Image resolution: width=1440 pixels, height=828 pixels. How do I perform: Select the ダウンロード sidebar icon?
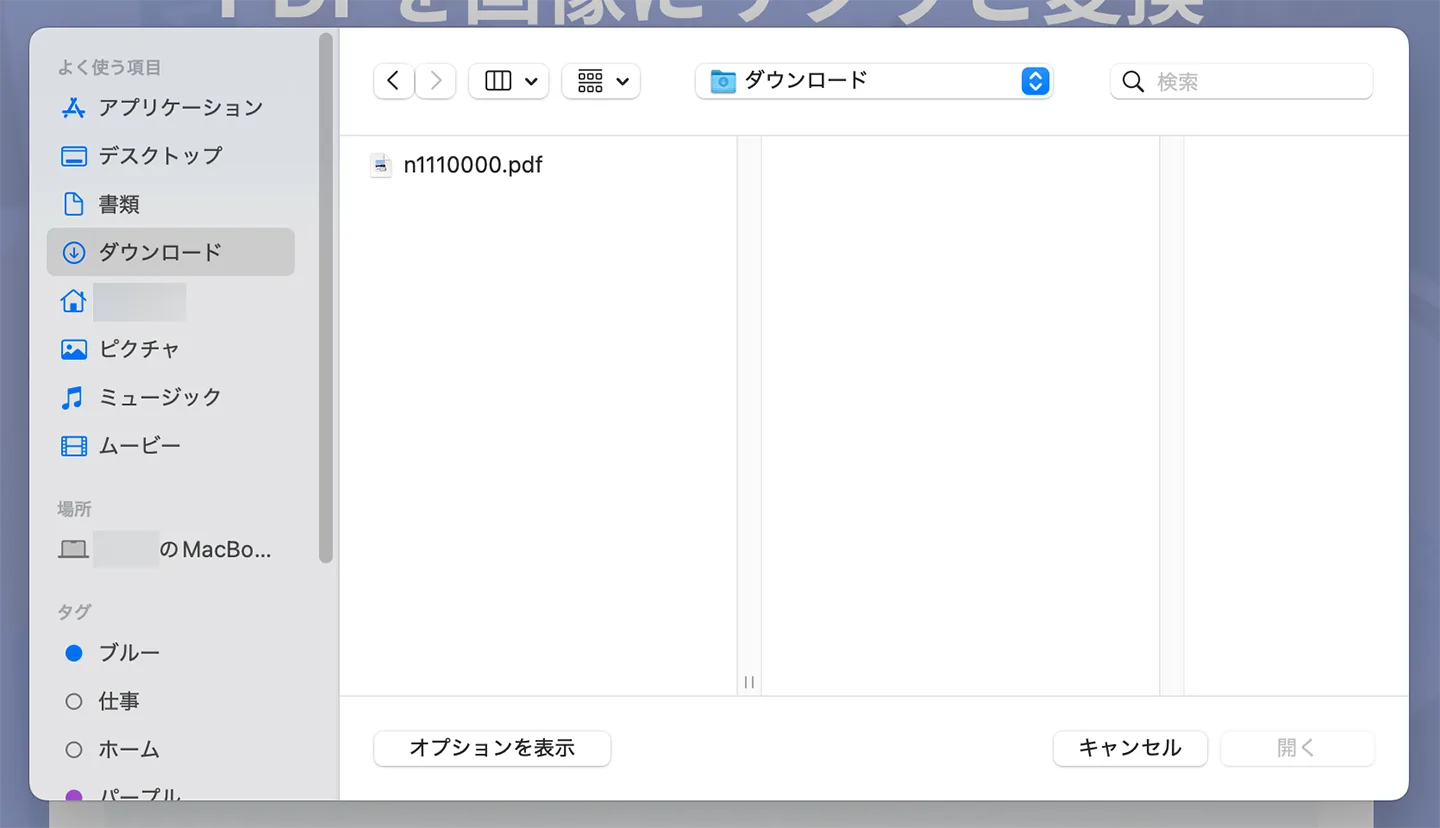[73, 252]
